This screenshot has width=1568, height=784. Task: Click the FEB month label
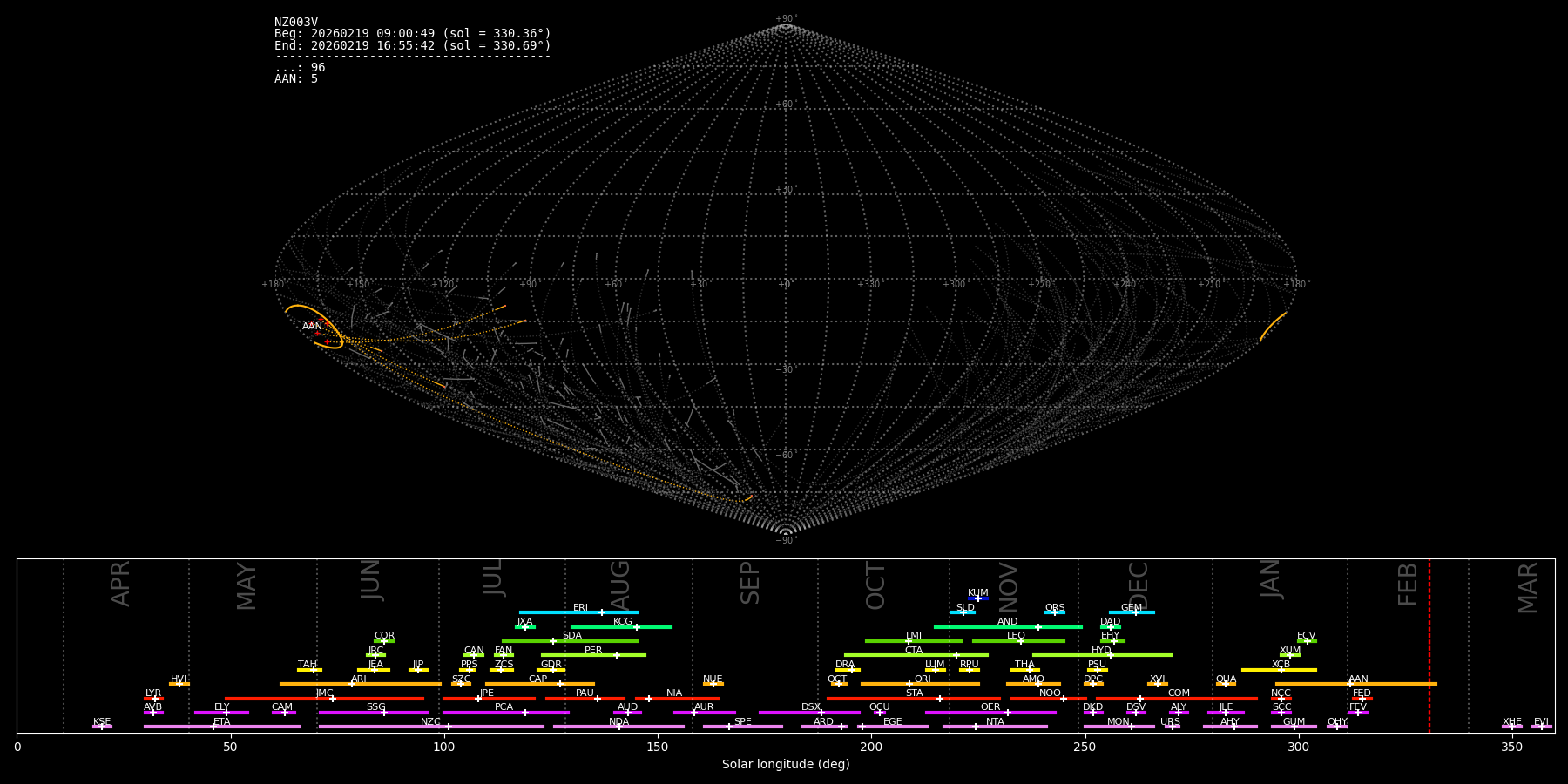[x=1408, y=585]
